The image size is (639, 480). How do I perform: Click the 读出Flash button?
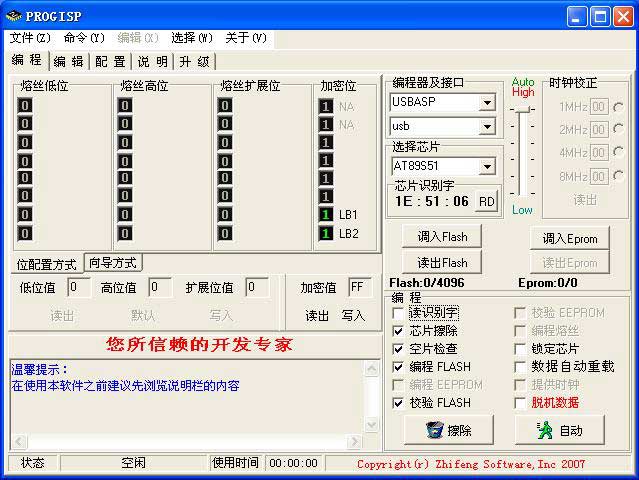442,262
